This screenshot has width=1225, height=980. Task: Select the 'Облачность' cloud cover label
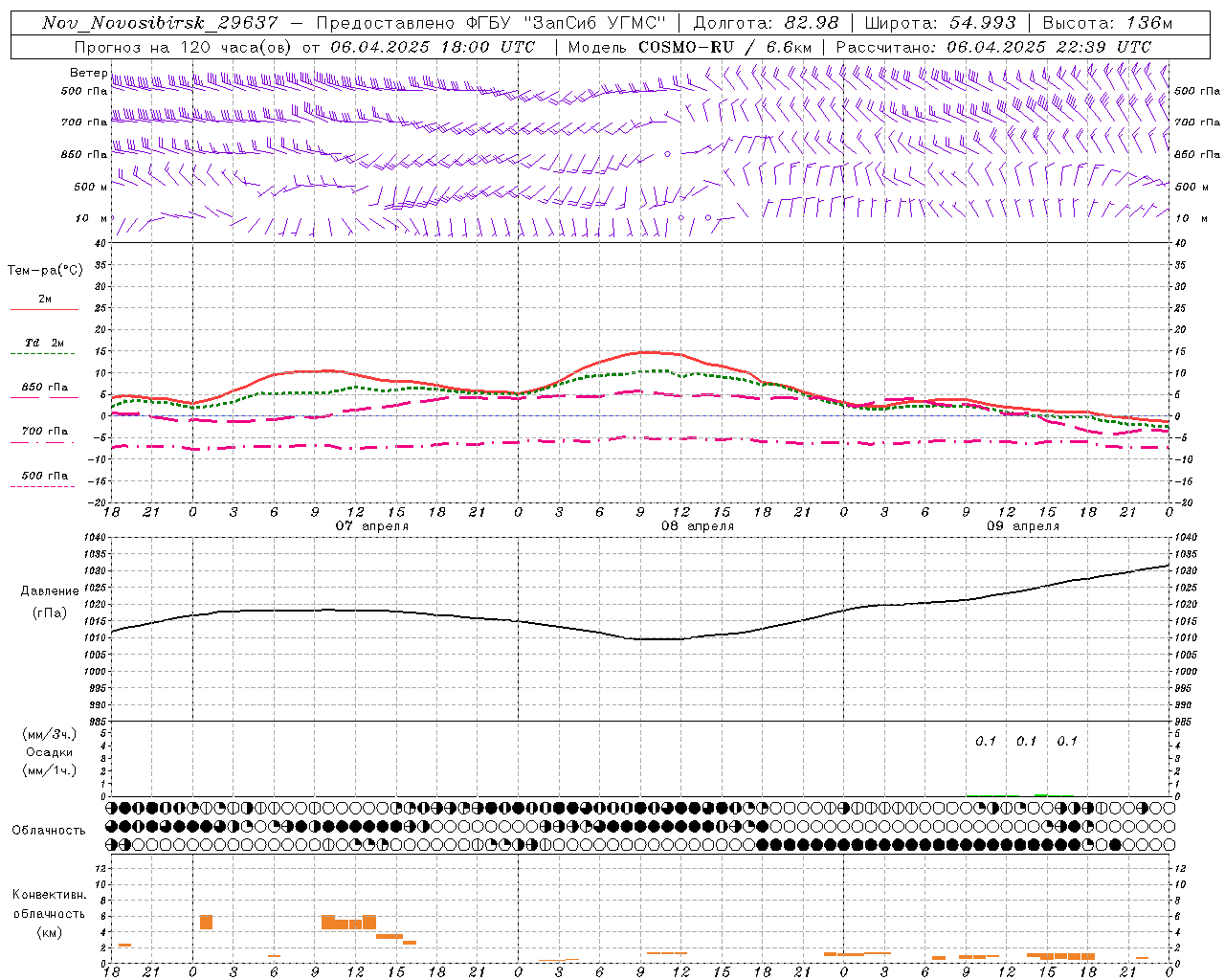click(x=49, y=830)
